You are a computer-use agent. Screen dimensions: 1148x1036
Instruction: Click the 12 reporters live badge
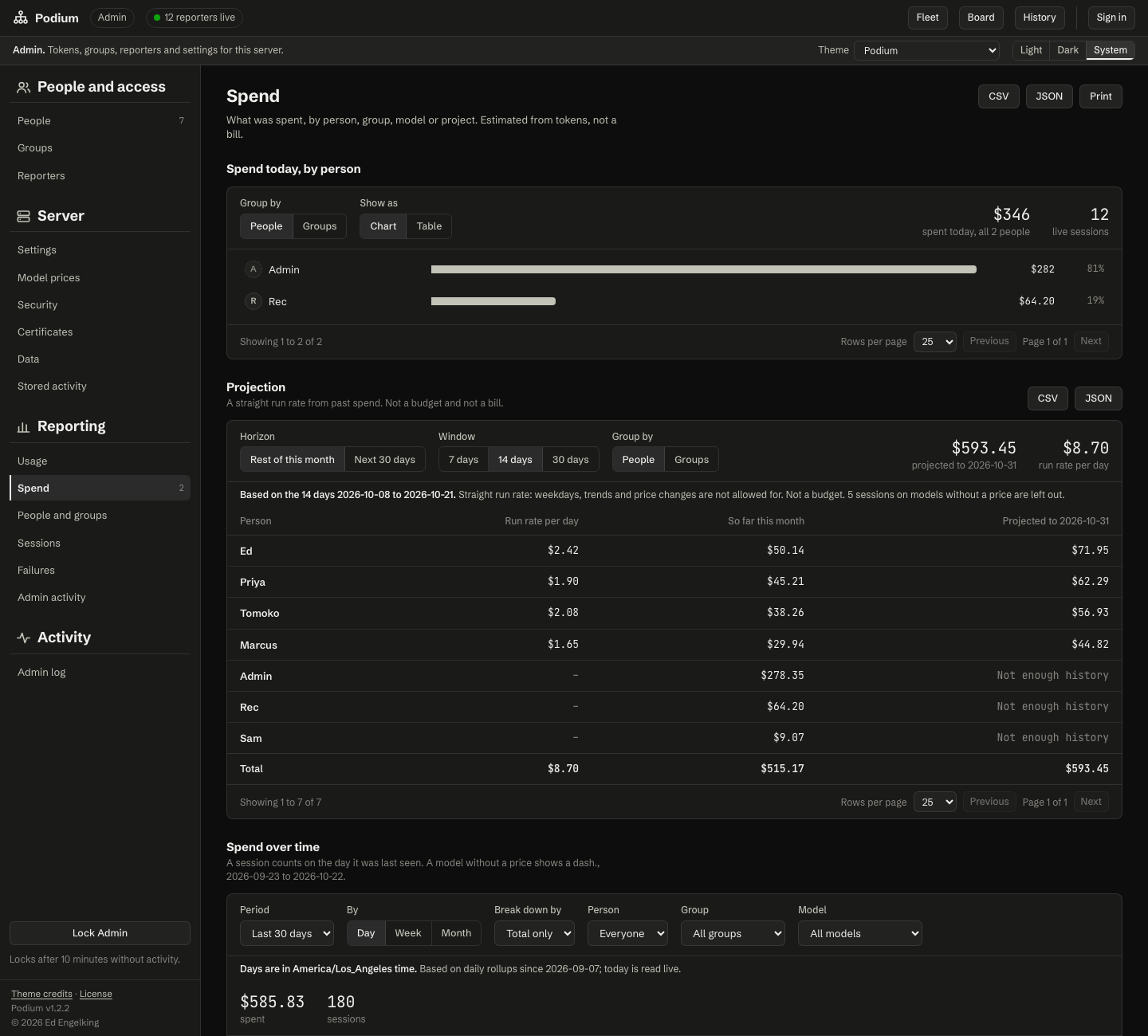point(195,18)
